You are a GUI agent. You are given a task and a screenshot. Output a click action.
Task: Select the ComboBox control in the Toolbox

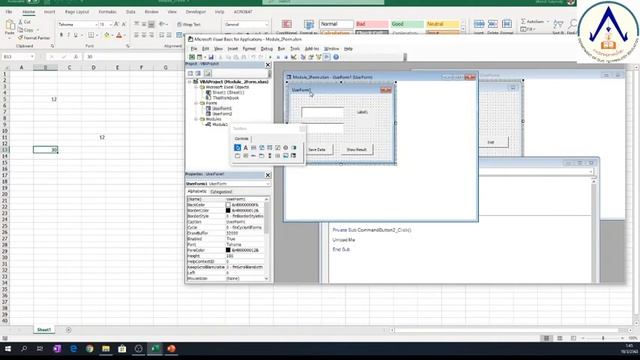point(262,148)
